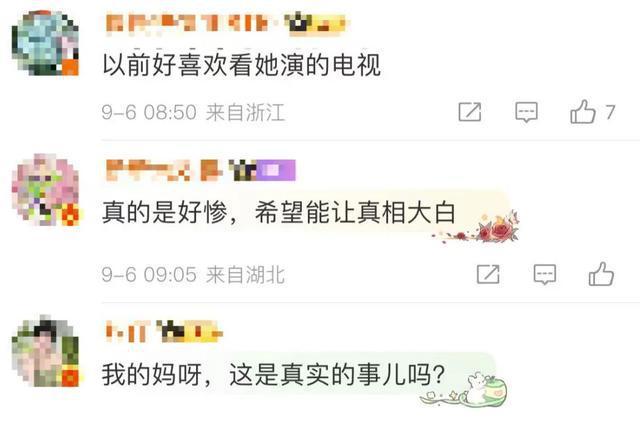This screenshot has width=640, height=421.
Task: Tap the membership badge above 以前好喜欢看她演的电视
Action: point(316,23)
